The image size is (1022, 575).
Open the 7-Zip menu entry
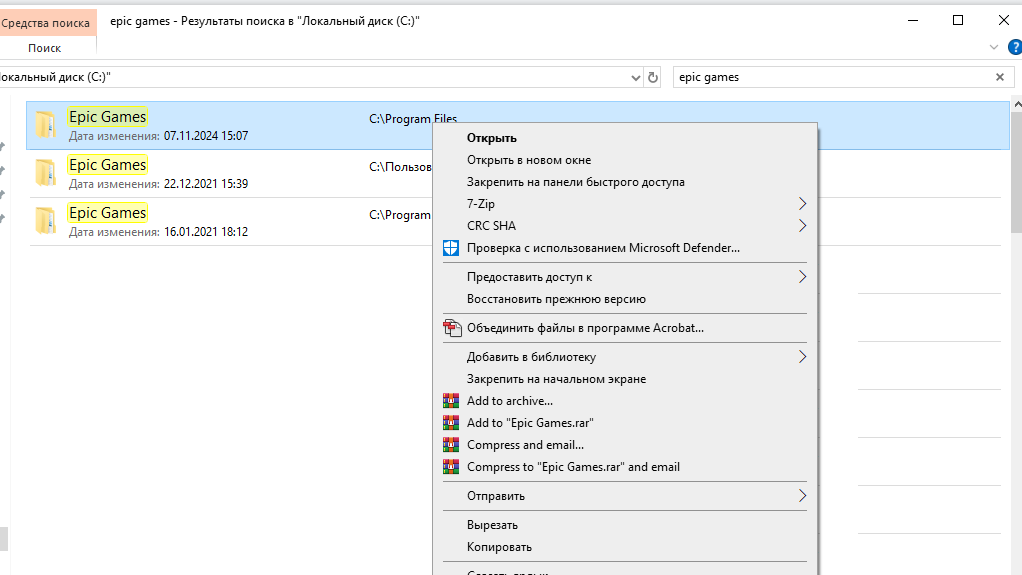coord(480,204)
